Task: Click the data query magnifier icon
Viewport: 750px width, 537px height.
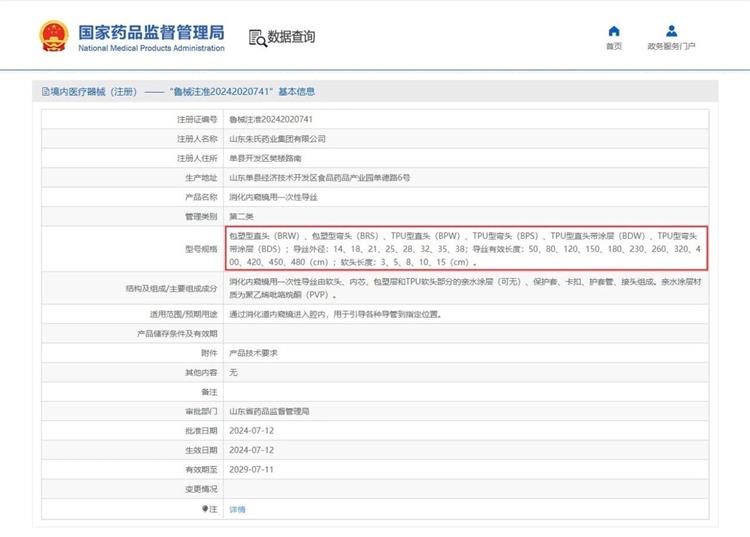Action: [257, 38]
